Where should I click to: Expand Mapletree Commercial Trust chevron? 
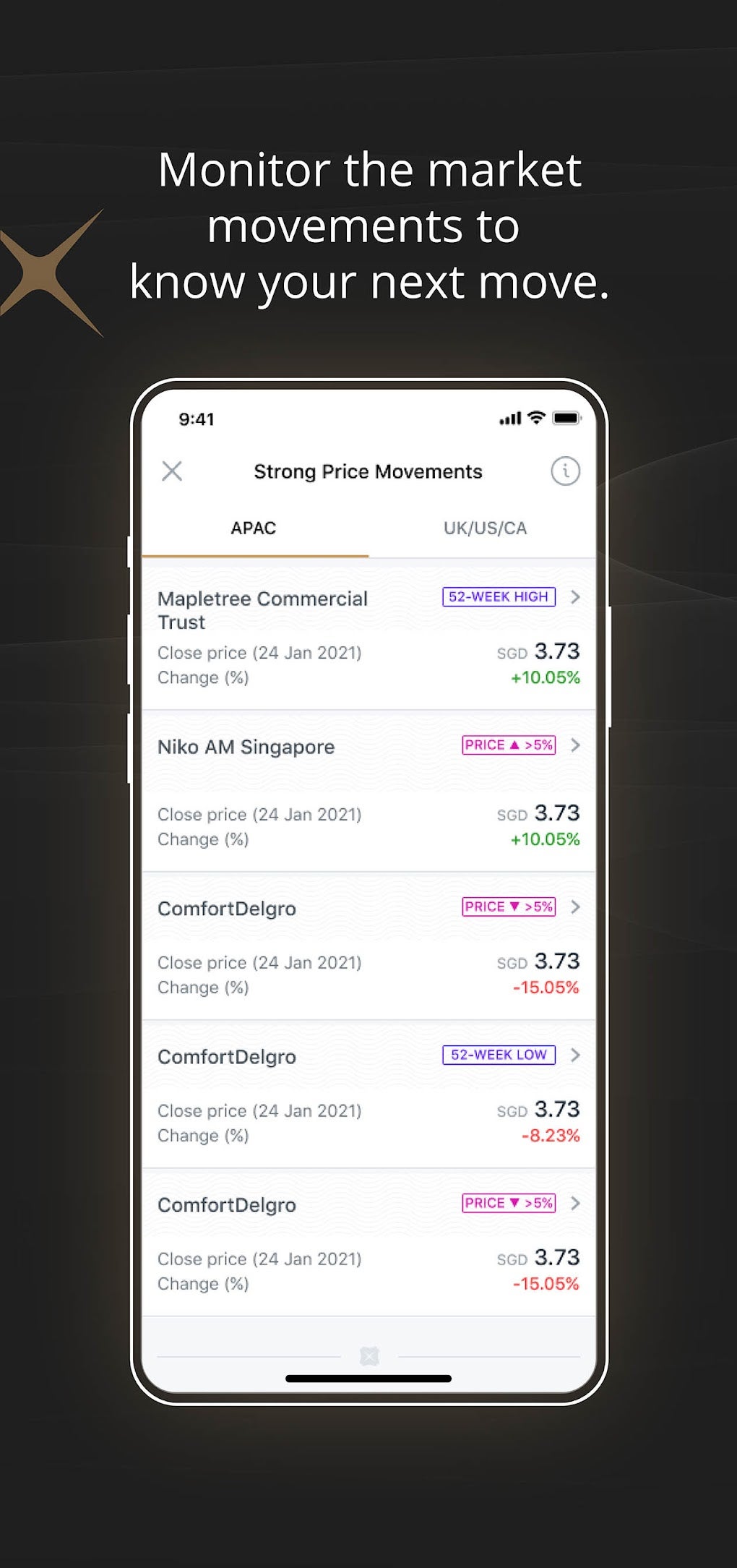click(575, 597)
